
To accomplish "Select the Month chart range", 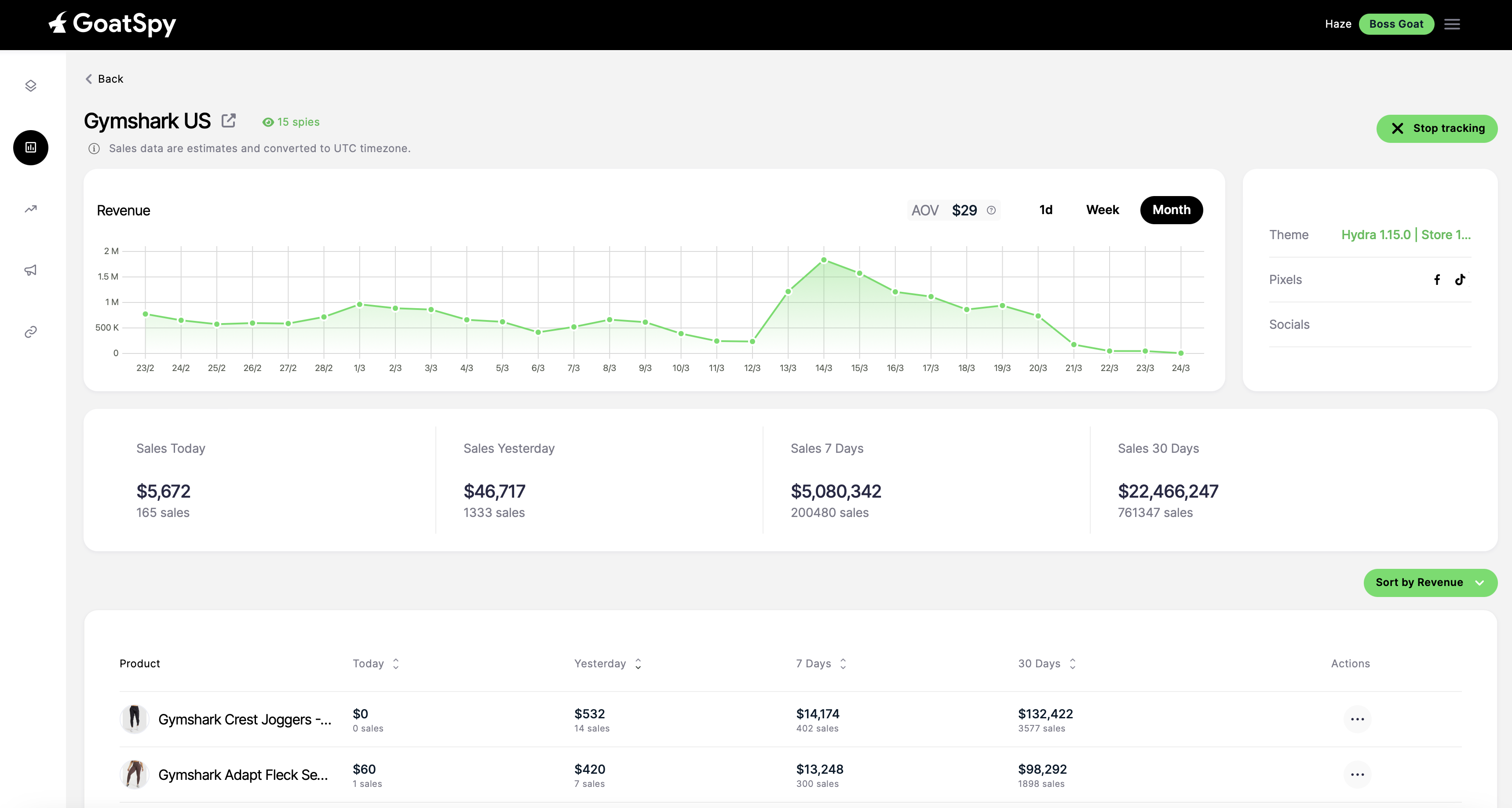I will tap(1171, 210).
